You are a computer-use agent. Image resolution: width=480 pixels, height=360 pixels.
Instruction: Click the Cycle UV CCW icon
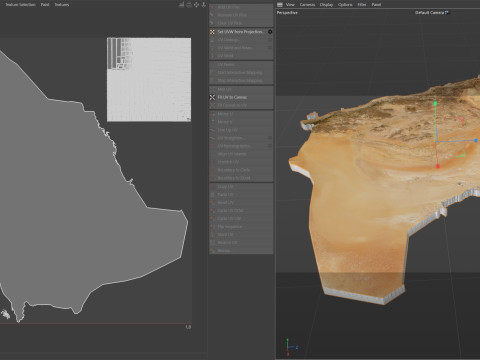point(212,211)
